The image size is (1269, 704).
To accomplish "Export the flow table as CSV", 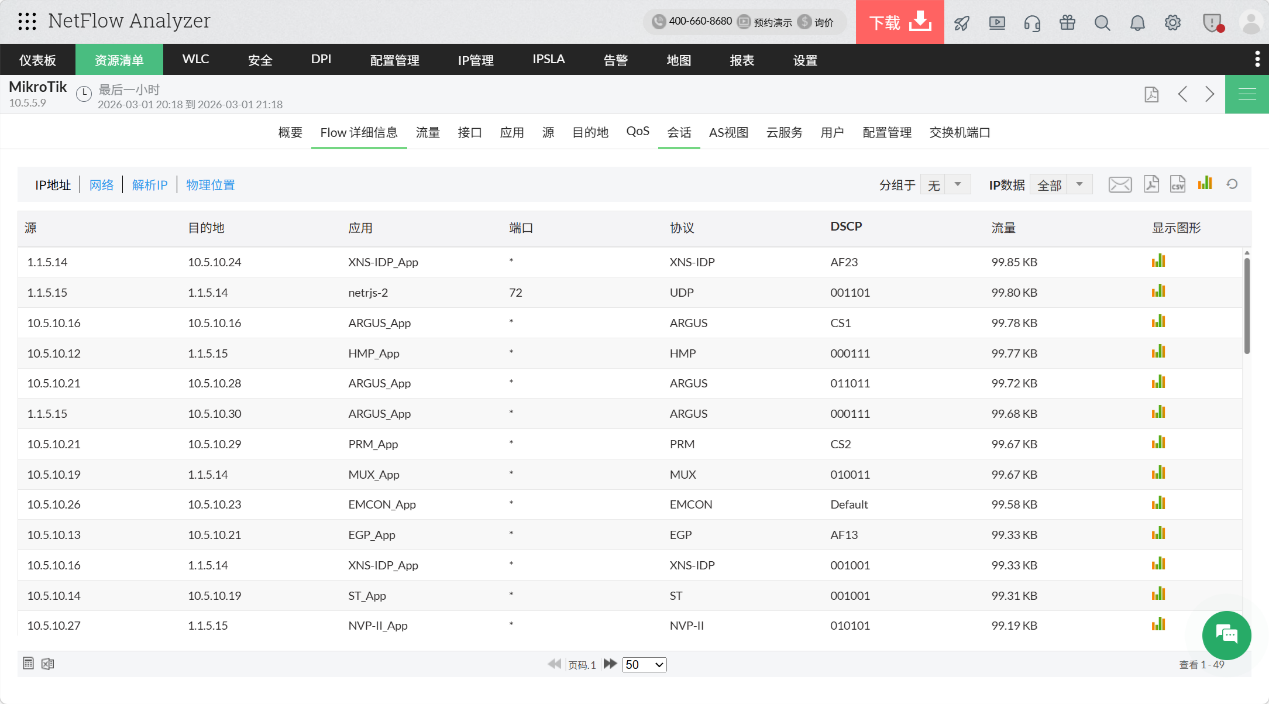I will click(x=1177, y=183).
